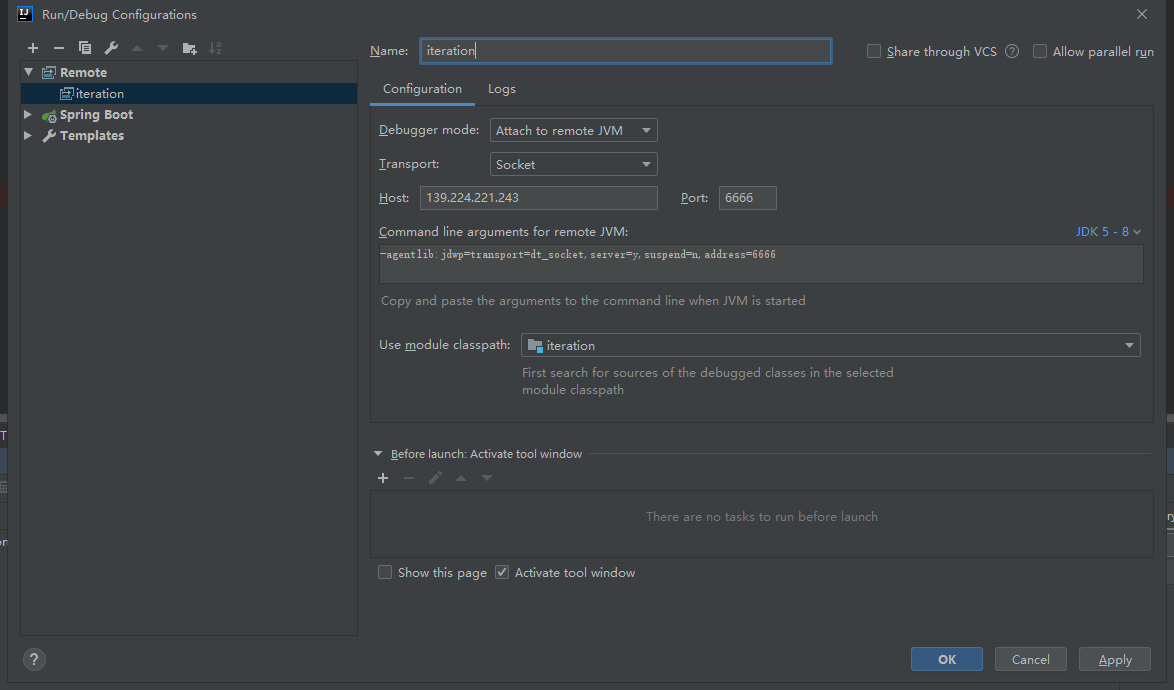The height and width of the screenshot is (690, 1174).
Task: Collapse Before launch section
Action: point(378,454)
